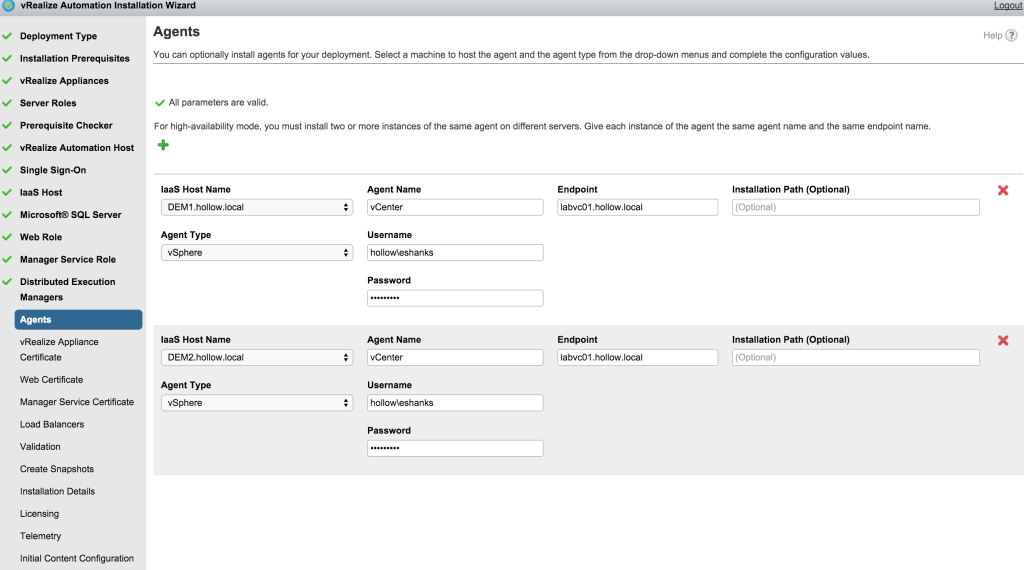Go to the Load Balancers step

click(52, 424)
